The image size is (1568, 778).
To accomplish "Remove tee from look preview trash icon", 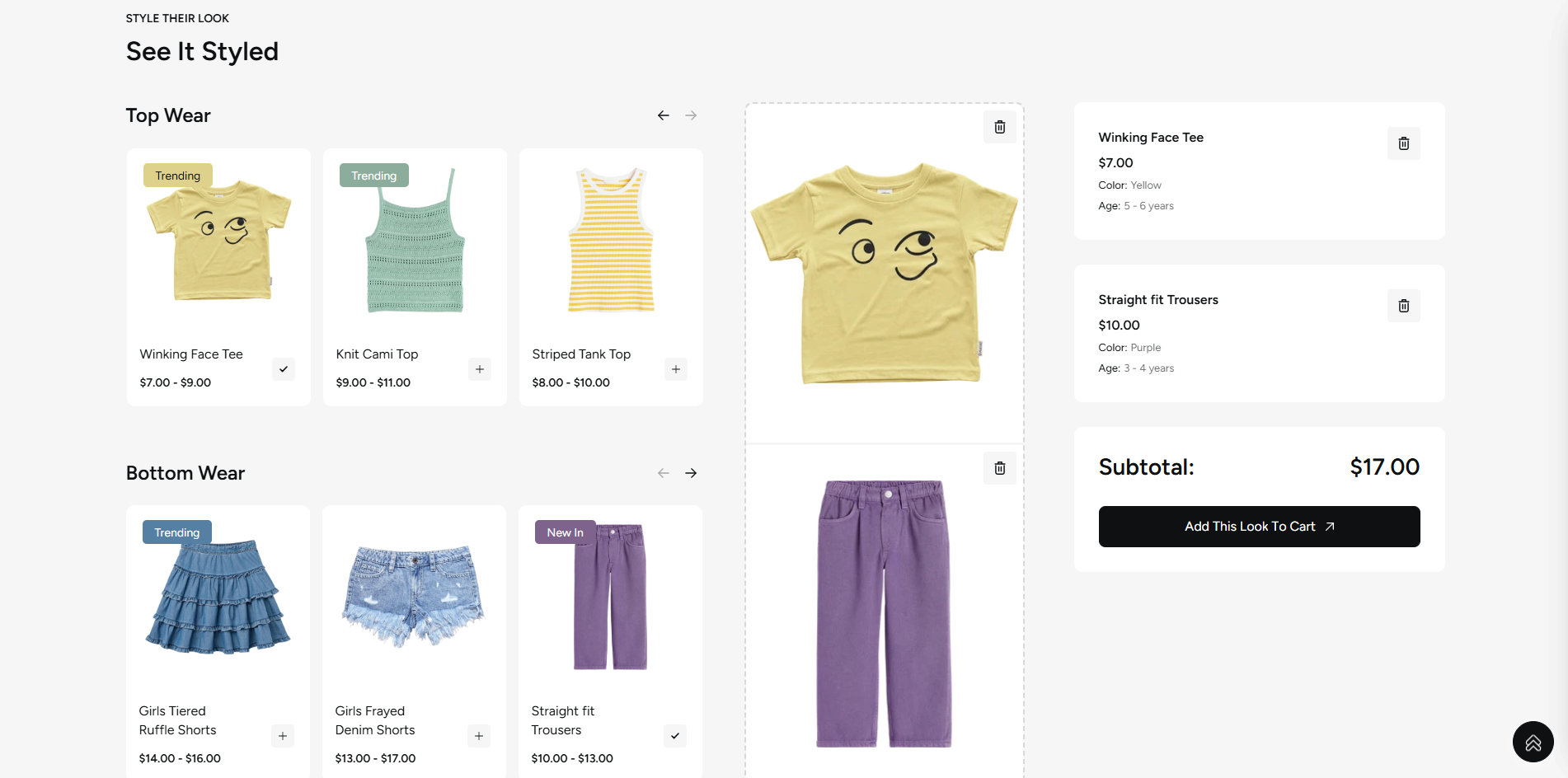I will pos(1000,127).
